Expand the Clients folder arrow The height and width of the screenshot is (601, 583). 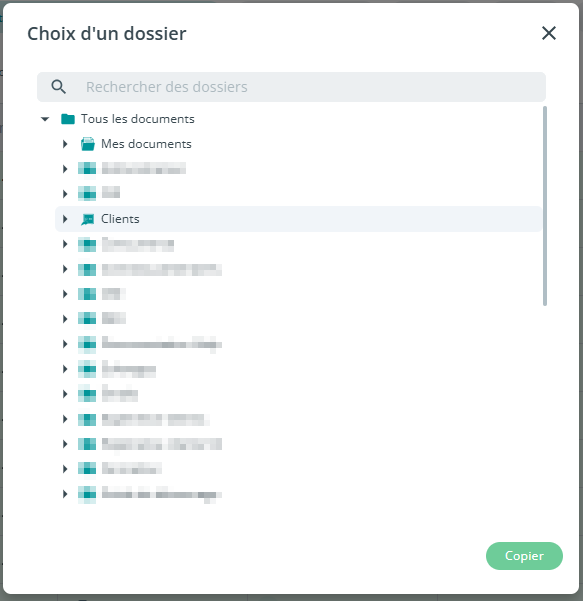tap(65, 219)
